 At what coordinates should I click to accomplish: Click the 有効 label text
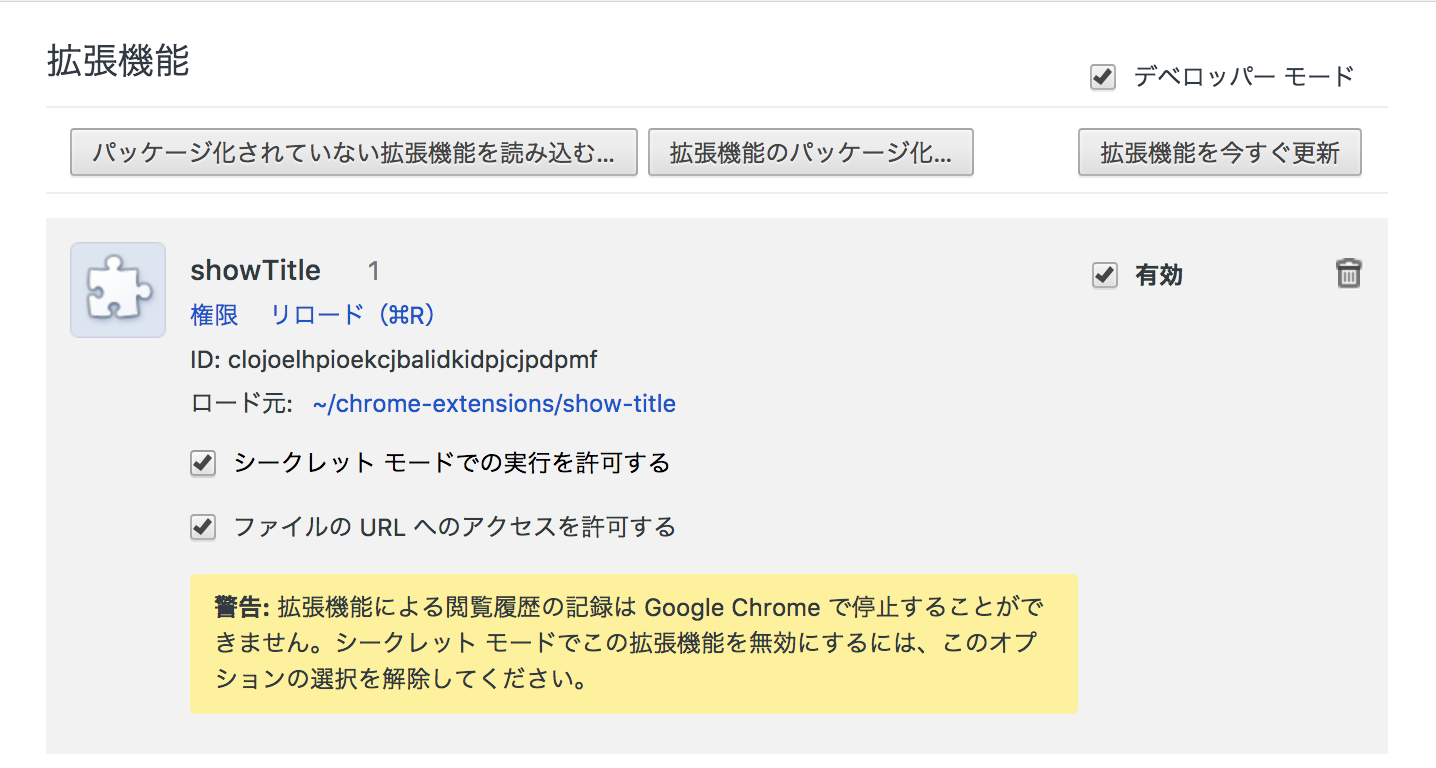[x=1159, y=276]
